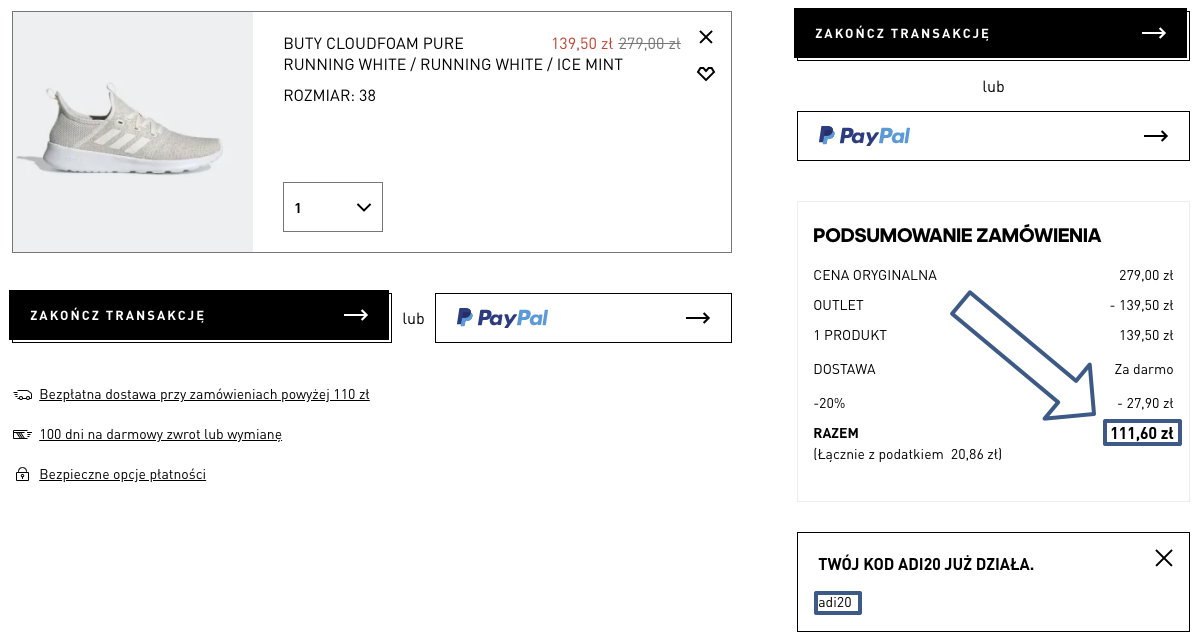Click ZAKOŃCZ TRANSAKCJĘ button below the cart item

coord(199,315)
